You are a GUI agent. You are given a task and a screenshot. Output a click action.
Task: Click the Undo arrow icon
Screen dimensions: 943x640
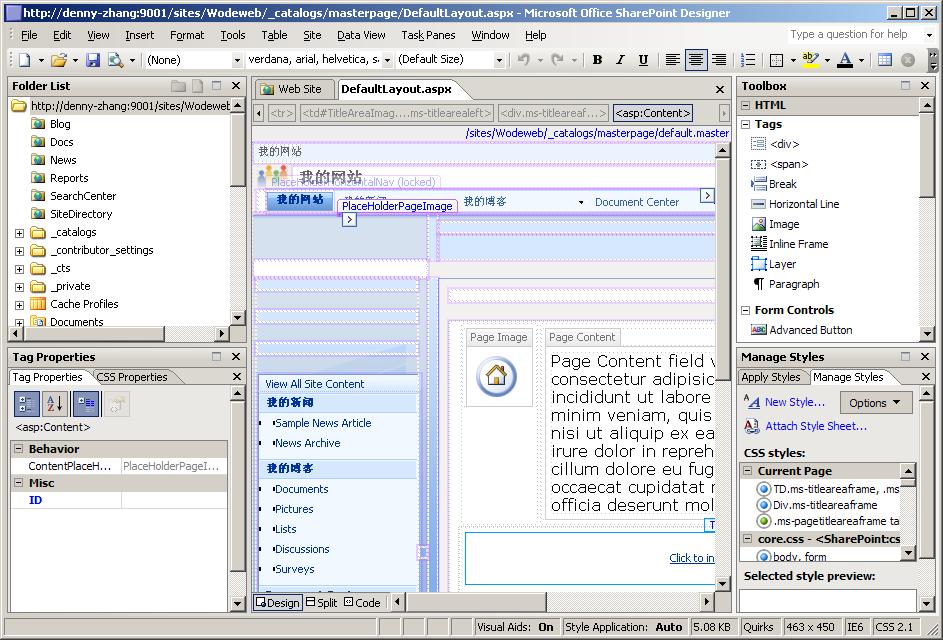pos(524,60)
